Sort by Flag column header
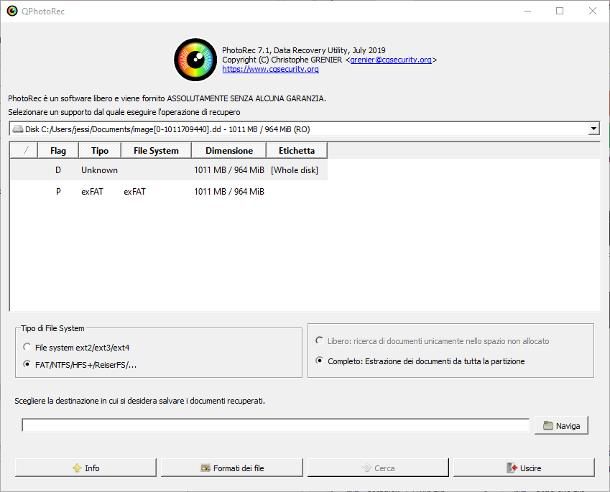Image resolution: width=610 pixels, height=492 pixels. [58, 151]
